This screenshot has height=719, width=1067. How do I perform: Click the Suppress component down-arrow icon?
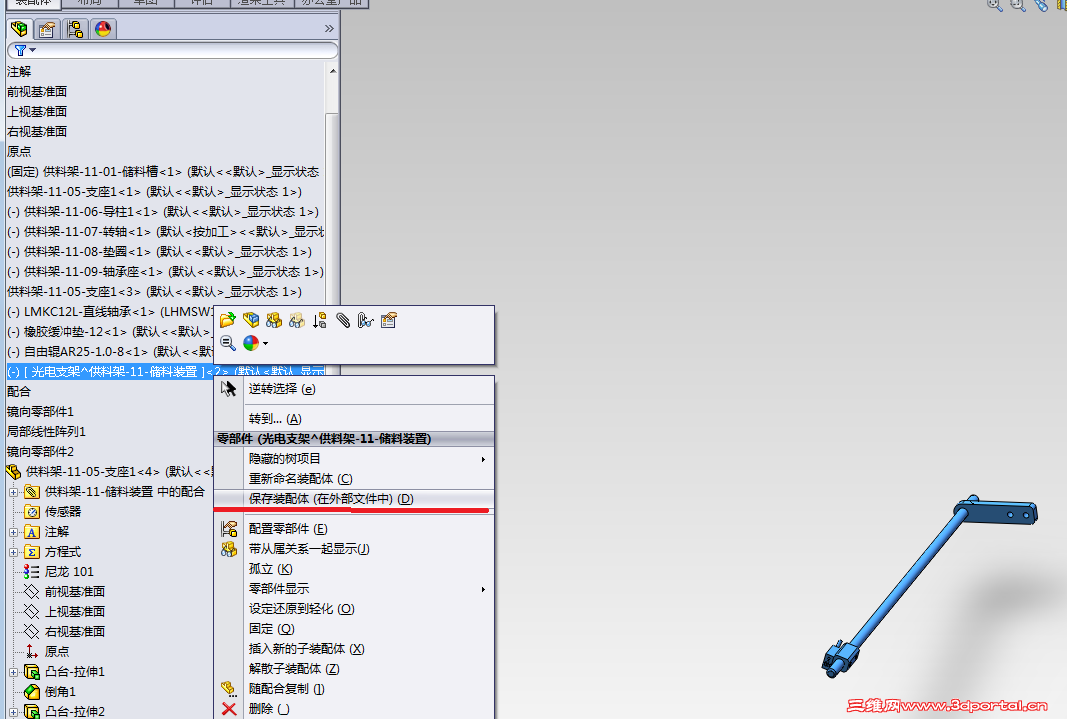click(x=319, y=321)
